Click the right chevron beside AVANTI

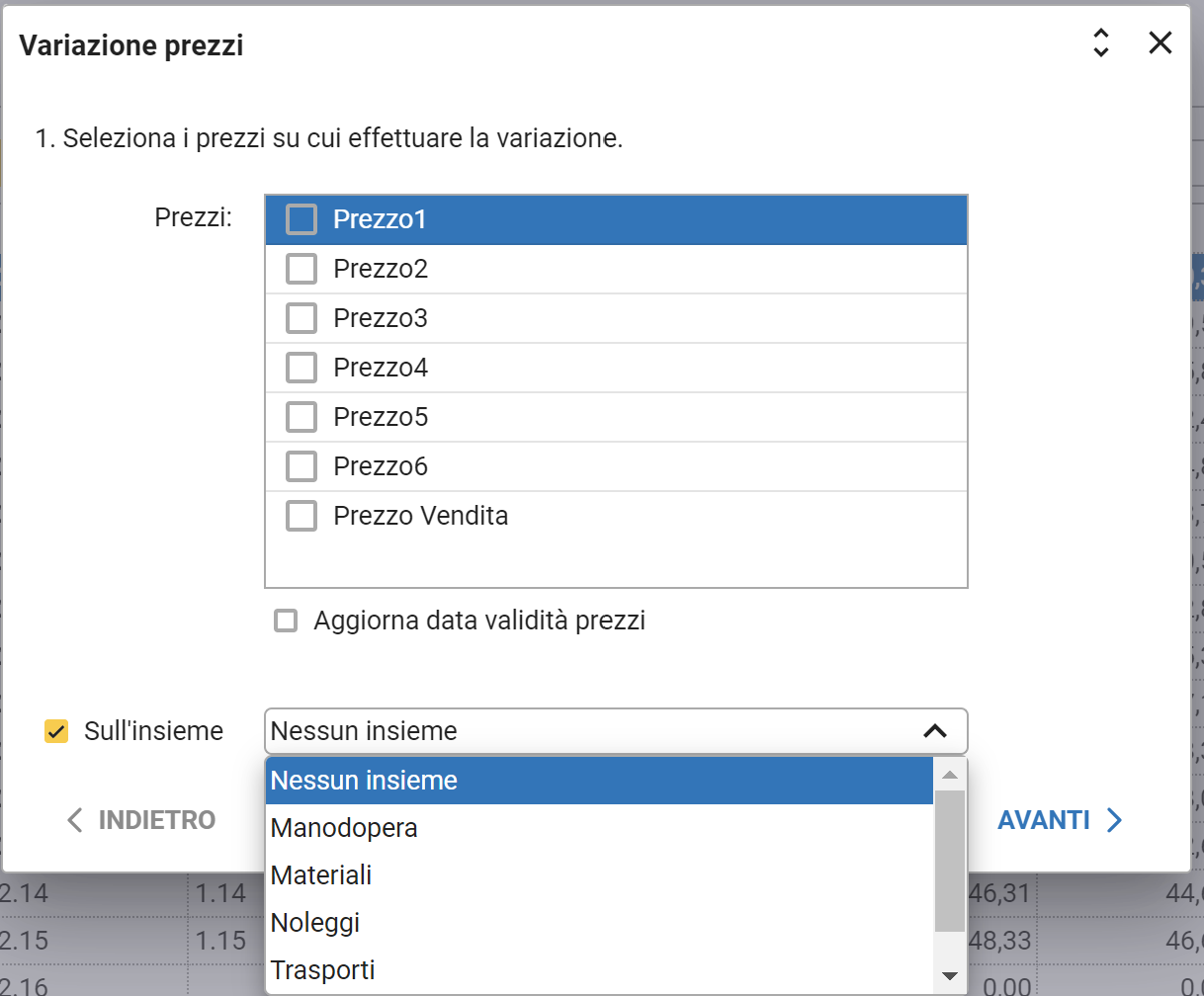(x=1115, y=820)
